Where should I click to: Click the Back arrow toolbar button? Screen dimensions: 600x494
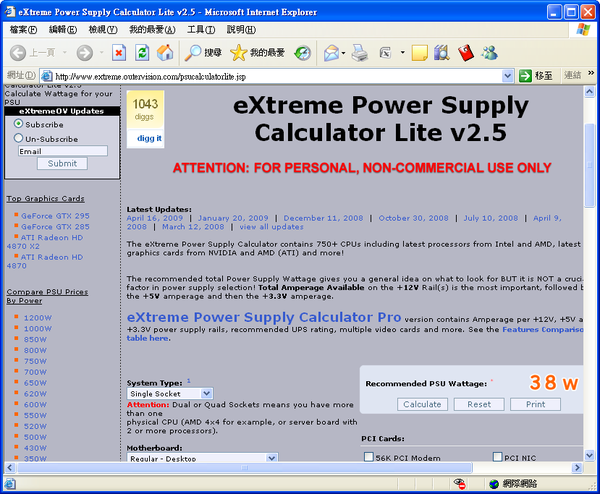18,53
